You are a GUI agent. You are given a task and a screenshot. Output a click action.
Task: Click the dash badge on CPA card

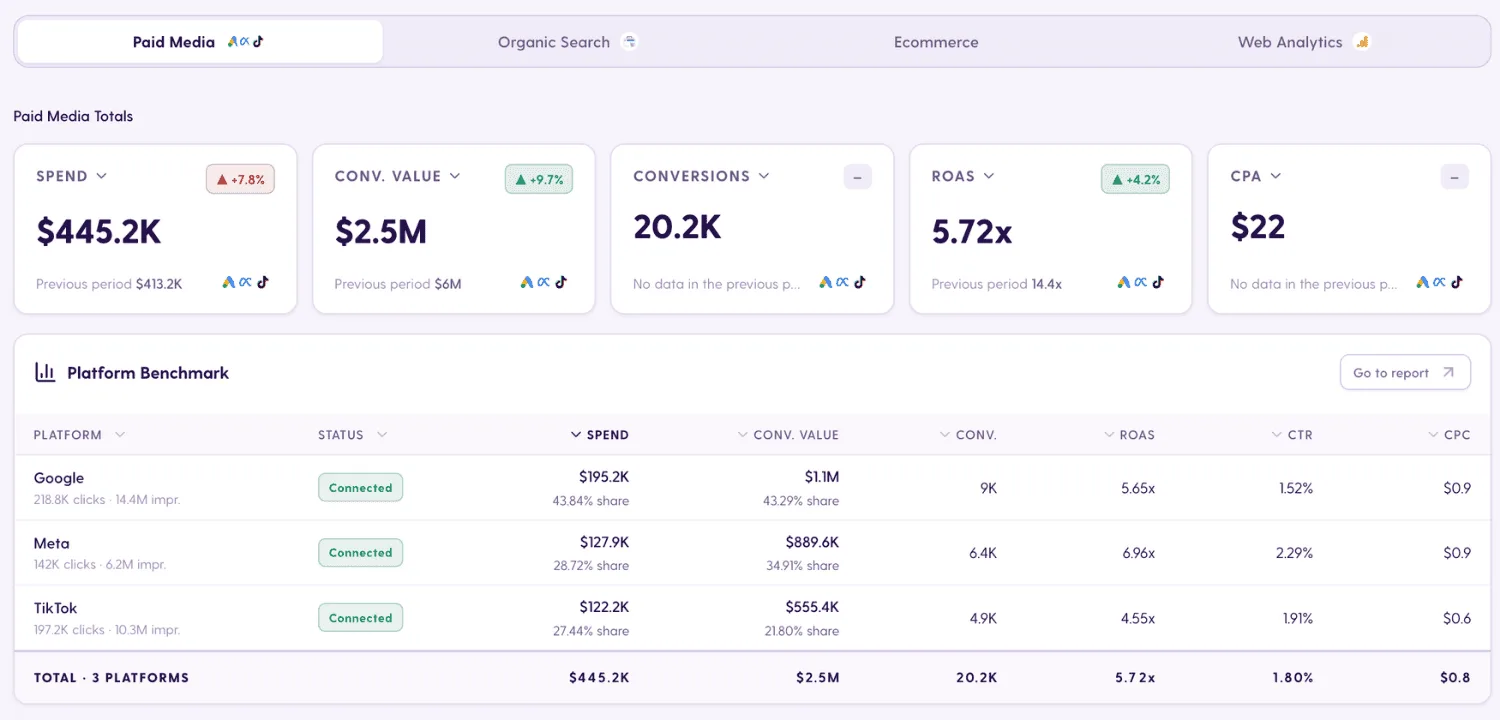pos(1454,178)
